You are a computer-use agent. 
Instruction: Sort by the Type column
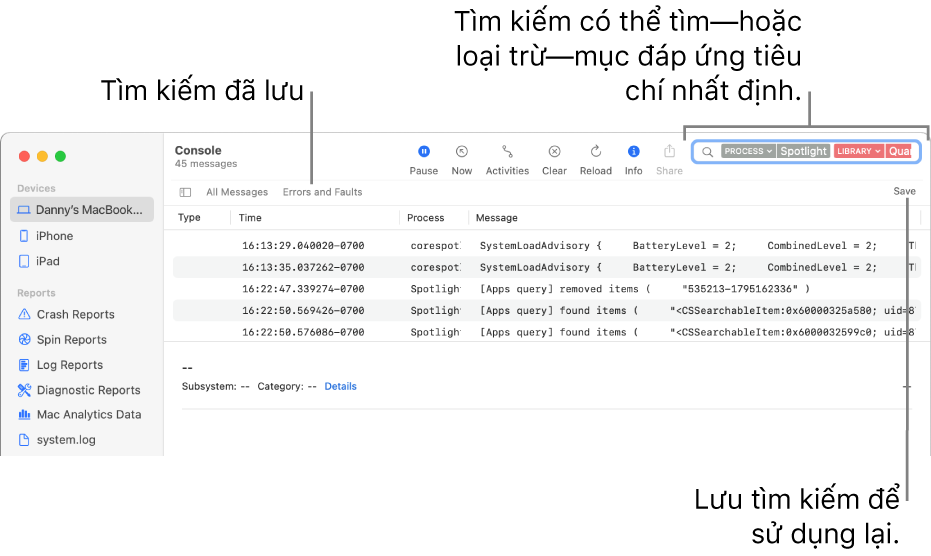pyautogui.click(x=189, y=217)
